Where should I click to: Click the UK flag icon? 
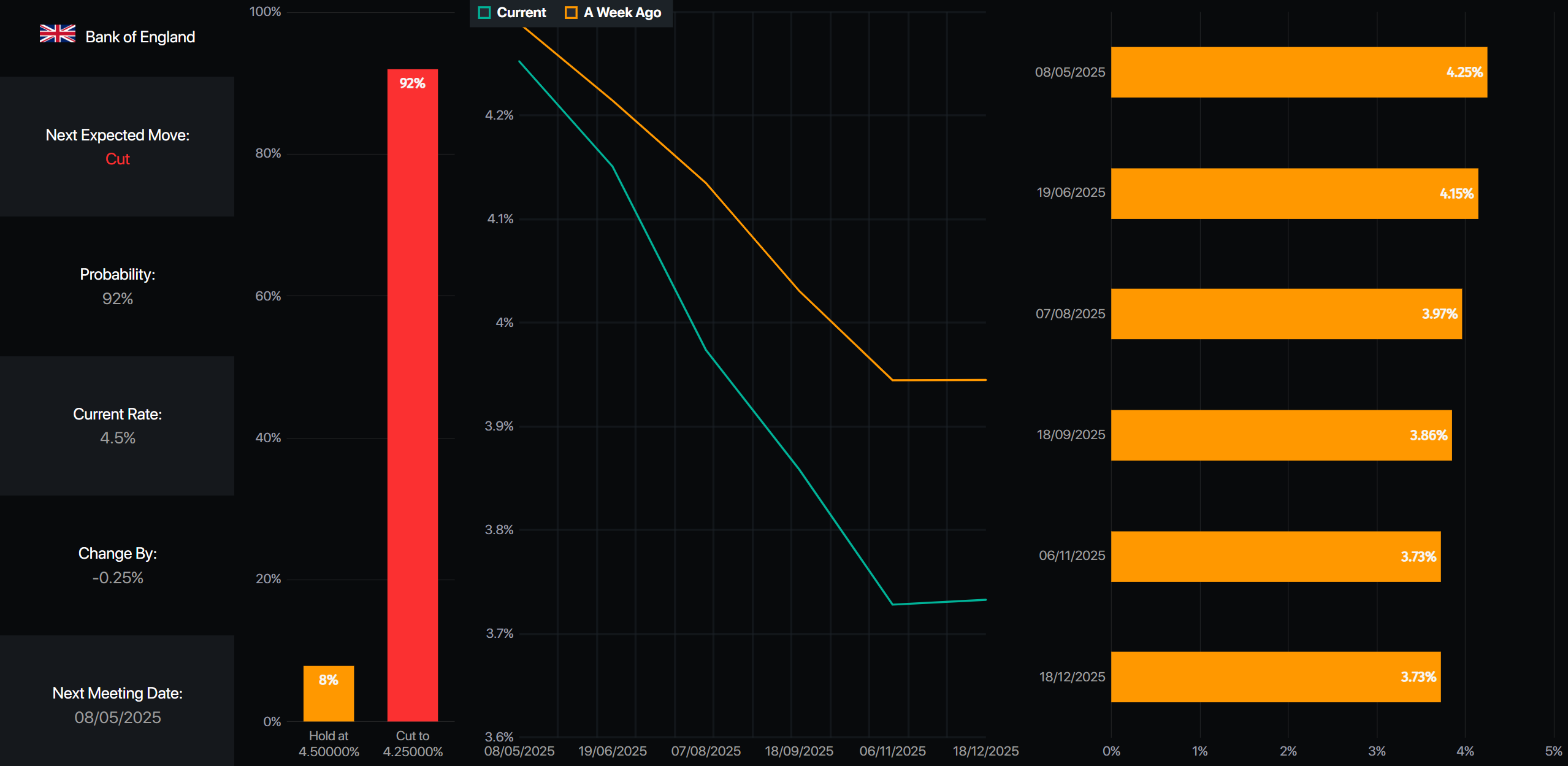pos(58,34)
